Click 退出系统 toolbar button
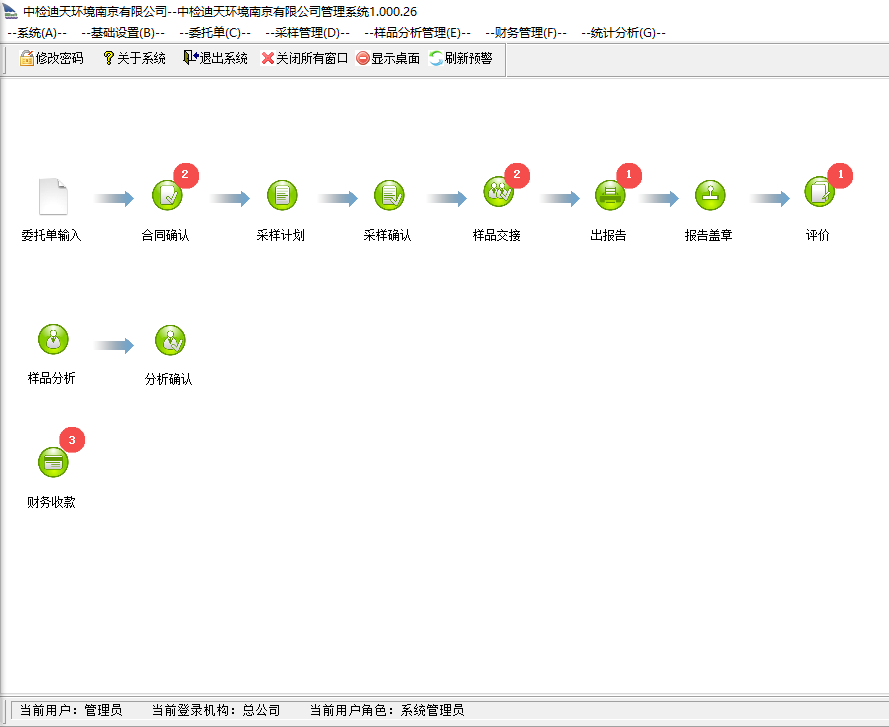 (215, 58)
